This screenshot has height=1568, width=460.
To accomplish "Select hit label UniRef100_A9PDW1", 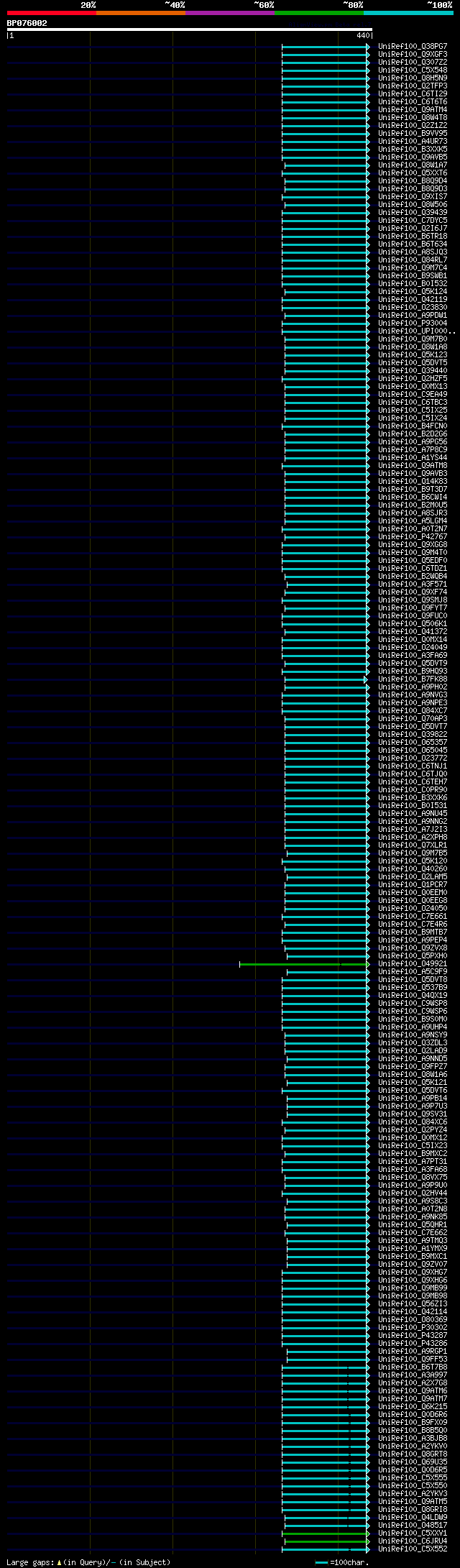I will (x=413, y=315).
